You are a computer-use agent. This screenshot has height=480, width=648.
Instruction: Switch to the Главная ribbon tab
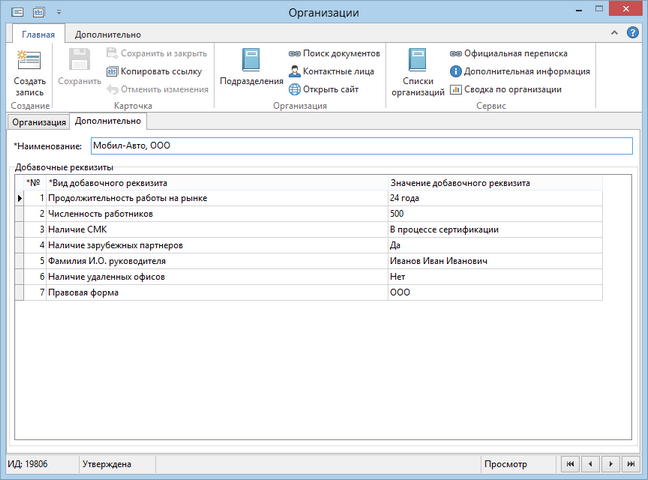[38, 34]
